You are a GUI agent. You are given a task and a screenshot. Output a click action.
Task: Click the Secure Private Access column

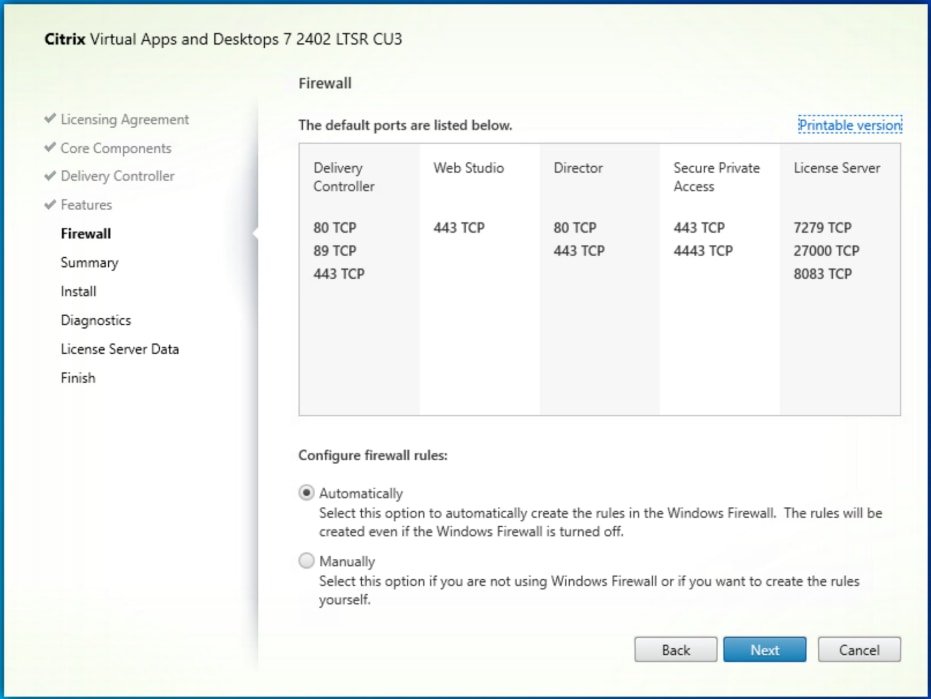coord(720,279)
